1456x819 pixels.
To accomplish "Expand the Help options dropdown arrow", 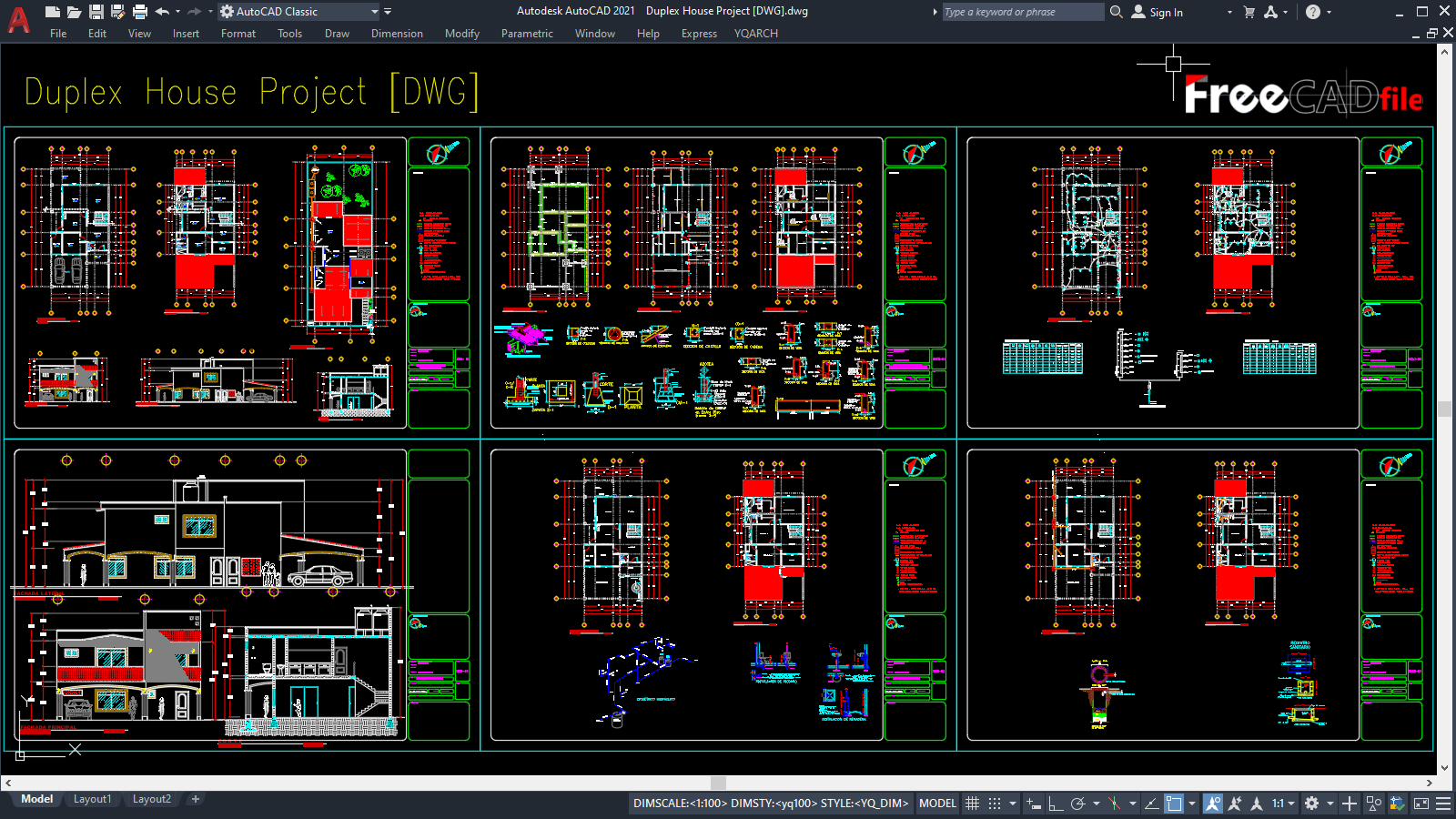I will [x=1329, y=12].
